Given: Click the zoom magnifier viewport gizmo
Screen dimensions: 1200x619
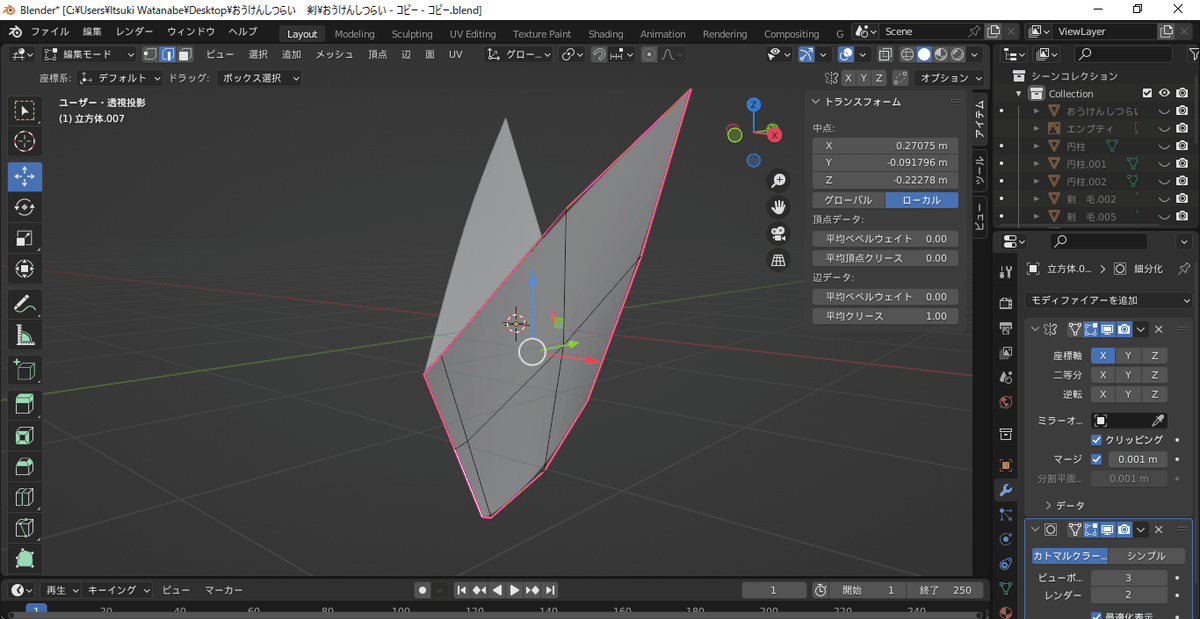Looking at the screenshot, I should [x=778, y=181].
